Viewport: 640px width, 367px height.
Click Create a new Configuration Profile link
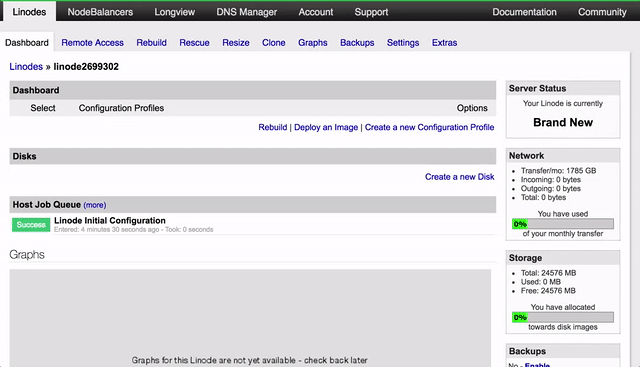(x=429, y=127)
